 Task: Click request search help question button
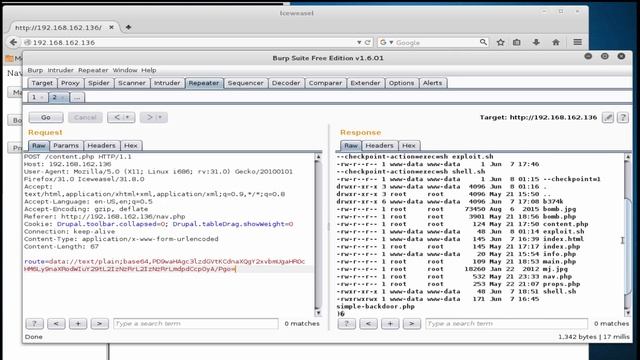pos(35,324)
